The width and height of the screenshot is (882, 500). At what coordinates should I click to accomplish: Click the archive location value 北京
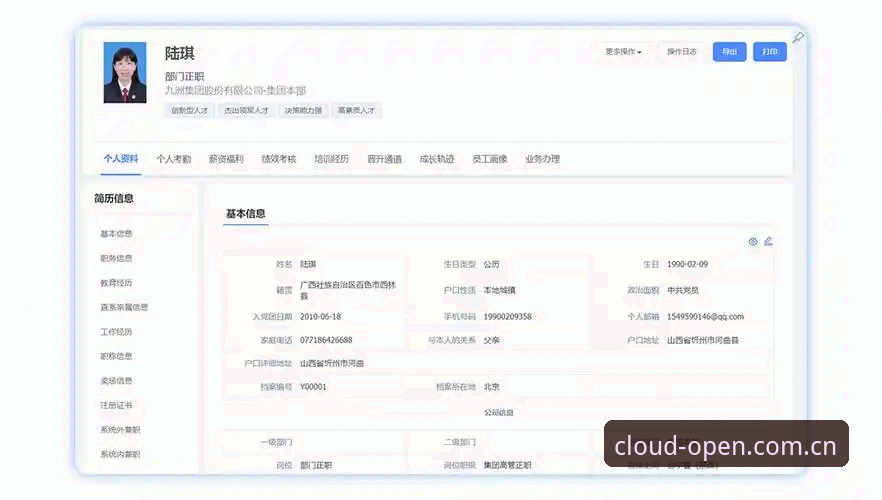pos(491,387)
